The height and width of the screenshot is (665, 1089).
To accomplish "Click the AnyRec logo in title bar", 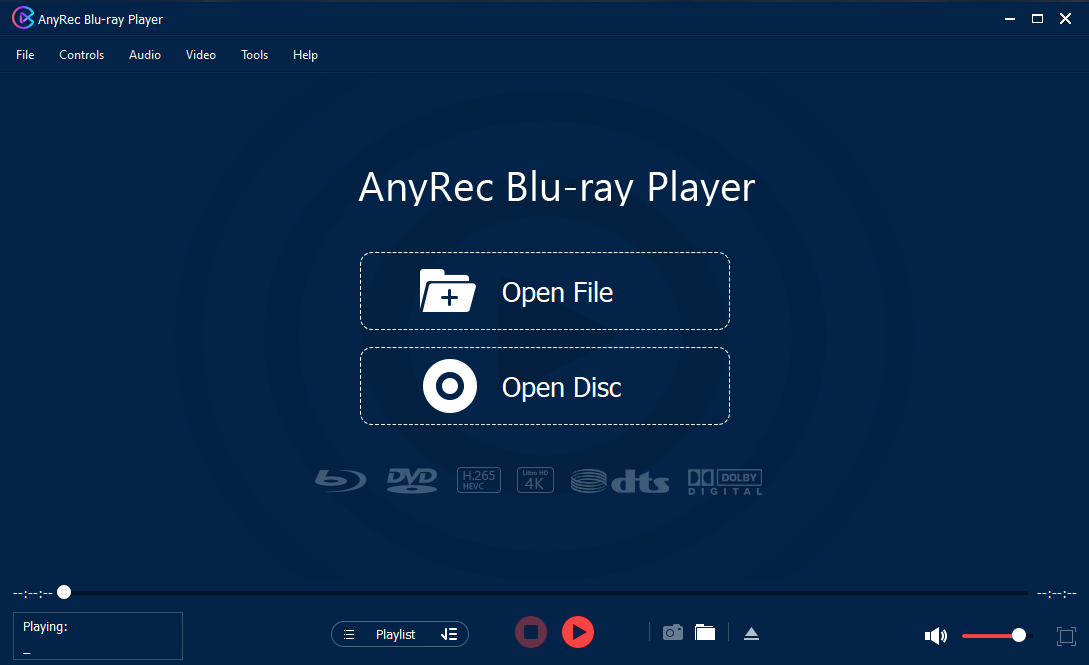I will point(23,18).
